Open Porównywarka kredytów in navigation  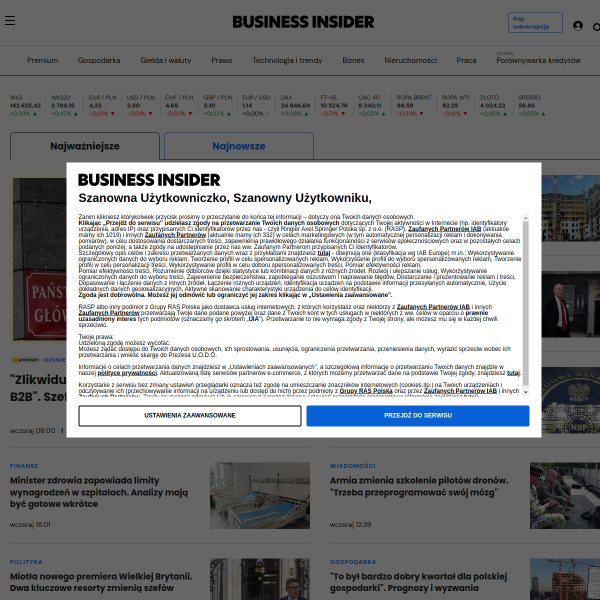coord(538,60)
